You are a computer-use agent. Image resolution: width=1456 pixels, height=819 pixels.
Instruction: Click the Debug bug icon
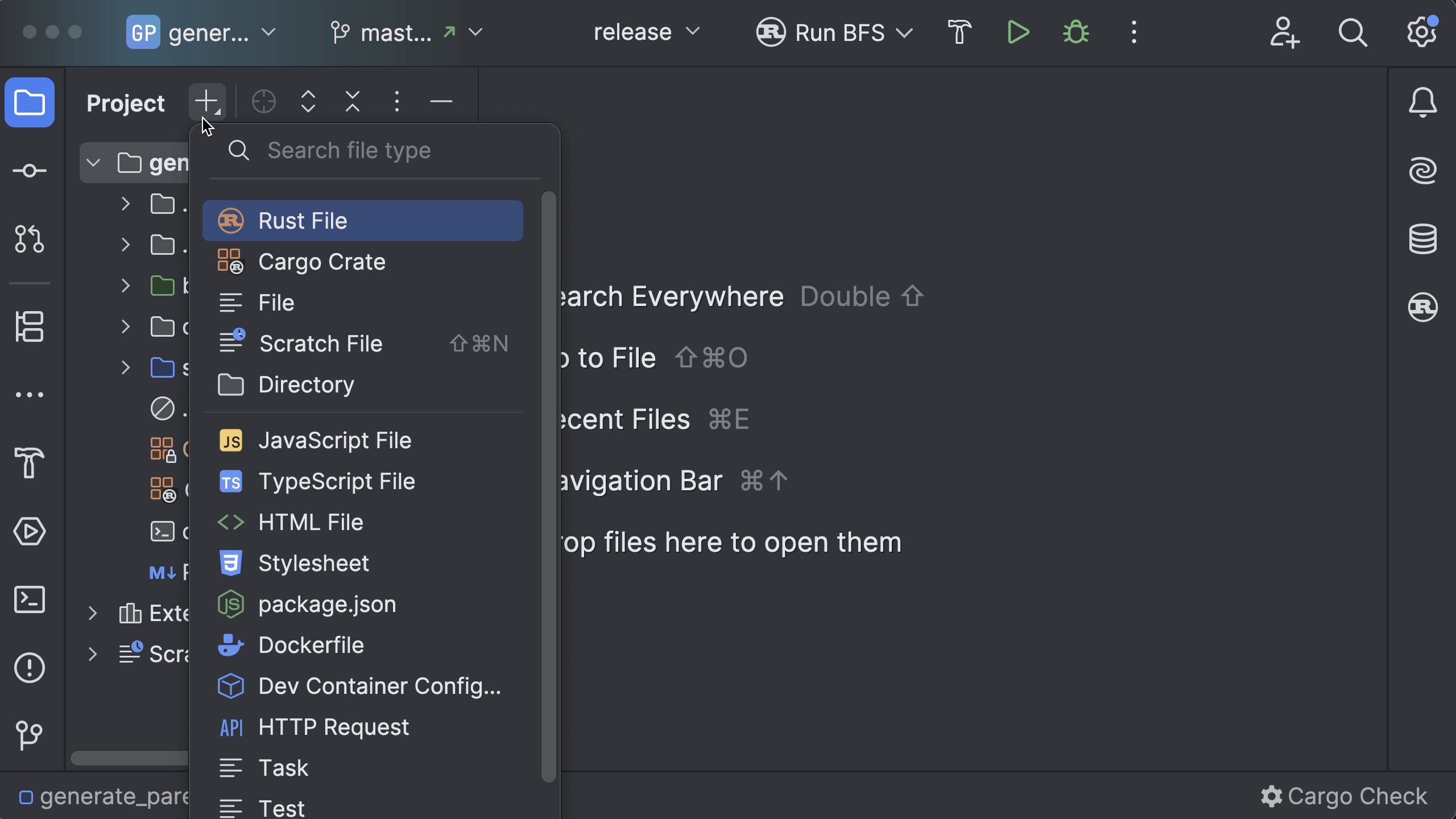(1076, 32)
